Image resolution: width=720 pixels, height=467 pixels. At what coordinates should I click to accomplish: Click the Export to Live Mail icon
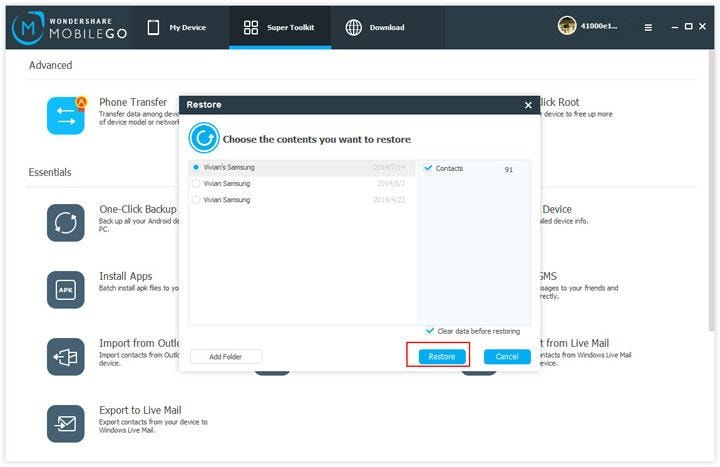tap(66, 423)
